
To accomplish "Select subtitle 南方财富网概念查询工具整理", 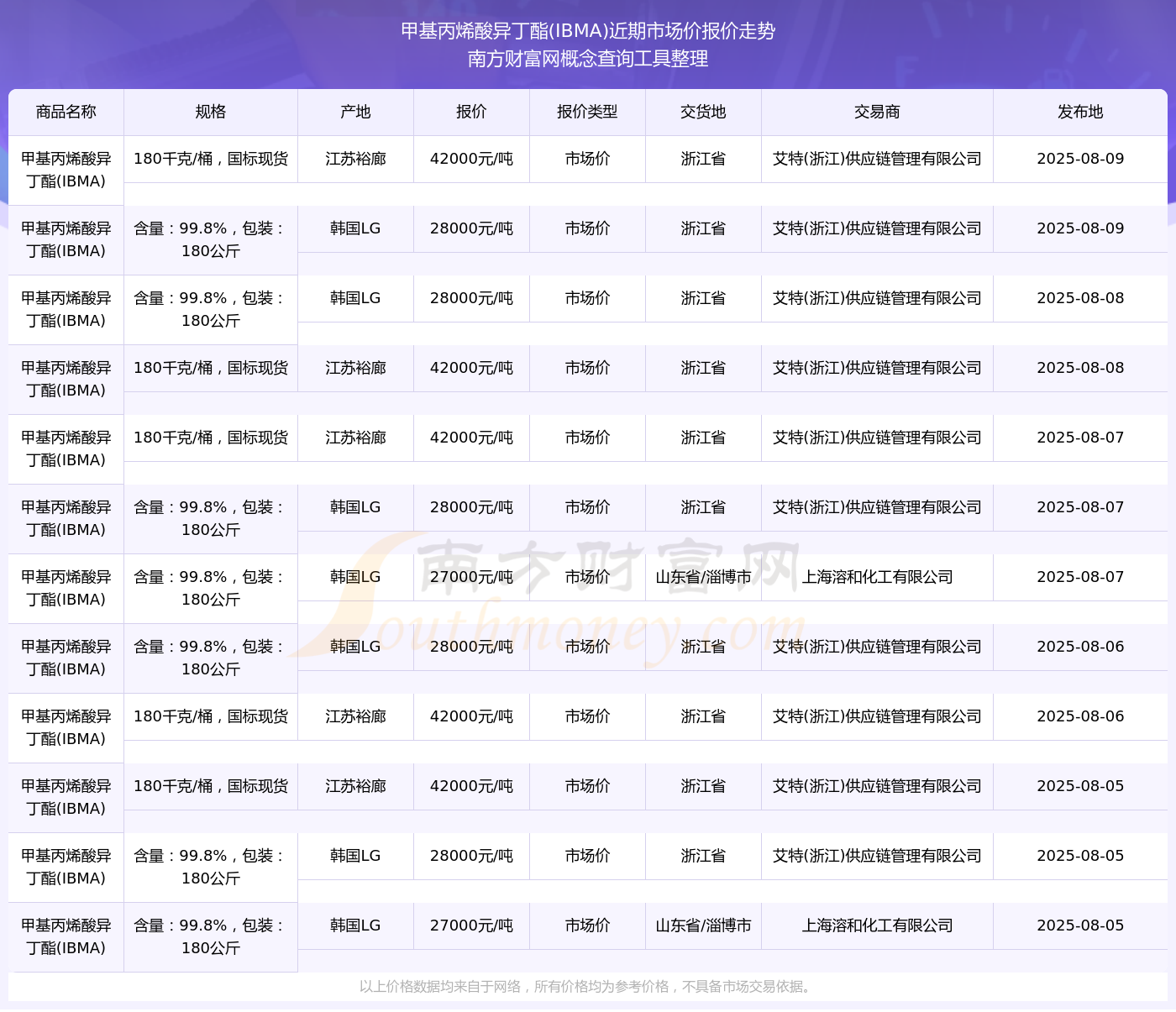I will [x=588, y=59].
